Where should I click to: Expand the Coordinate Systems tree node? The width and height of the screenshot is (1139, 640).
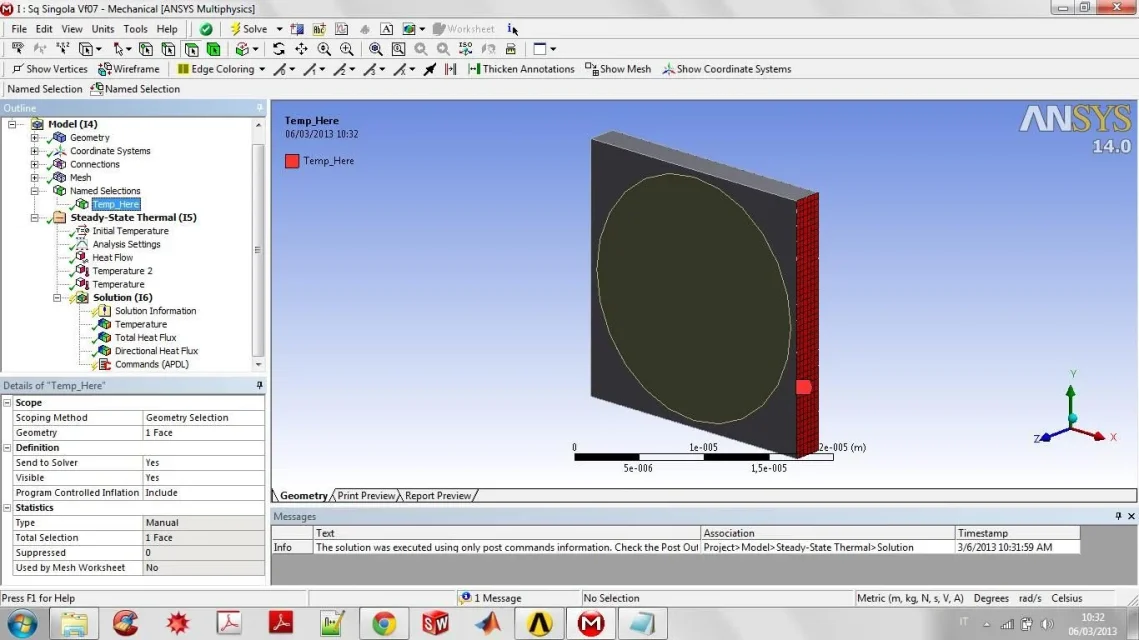click(34, 151)
